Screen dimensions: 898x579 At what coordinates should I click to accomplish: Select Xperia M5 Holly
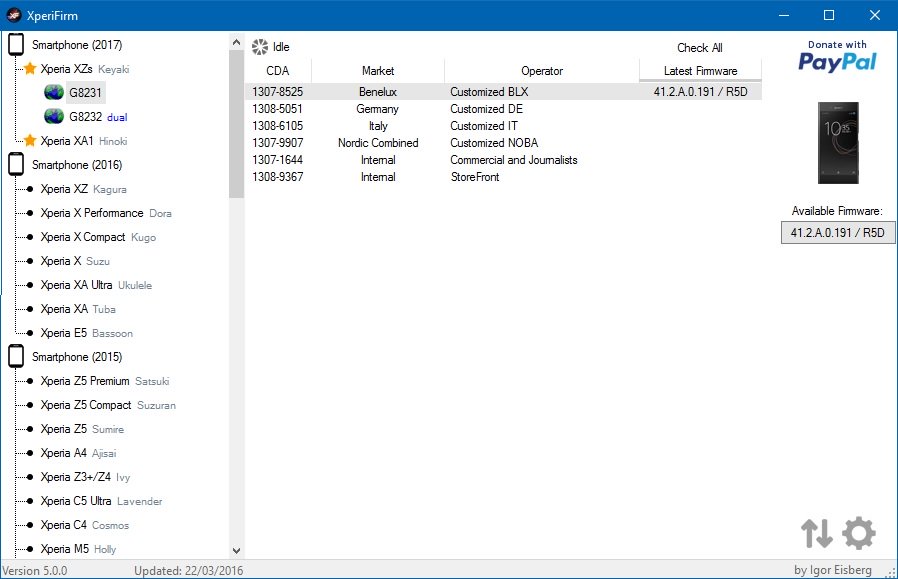78,549
